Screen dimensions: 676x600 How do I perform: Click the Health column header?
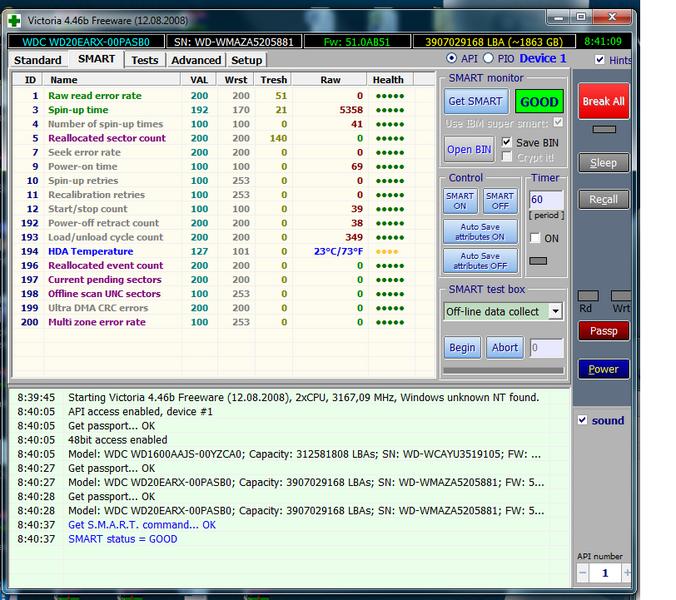(x=391, y=80)
